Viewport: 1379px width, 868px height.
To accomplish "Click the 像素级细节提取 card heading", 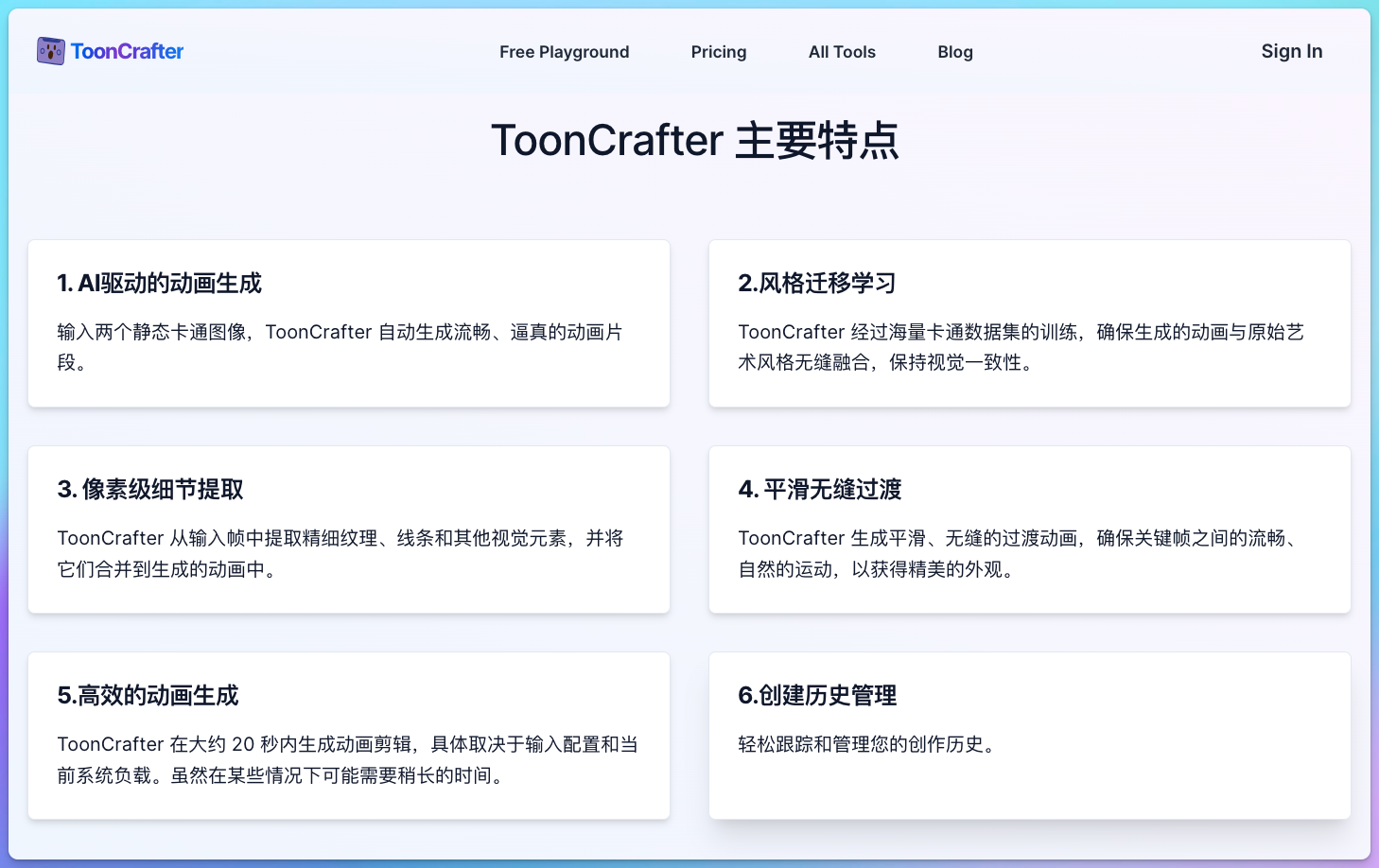I will (x=148, y=490).
